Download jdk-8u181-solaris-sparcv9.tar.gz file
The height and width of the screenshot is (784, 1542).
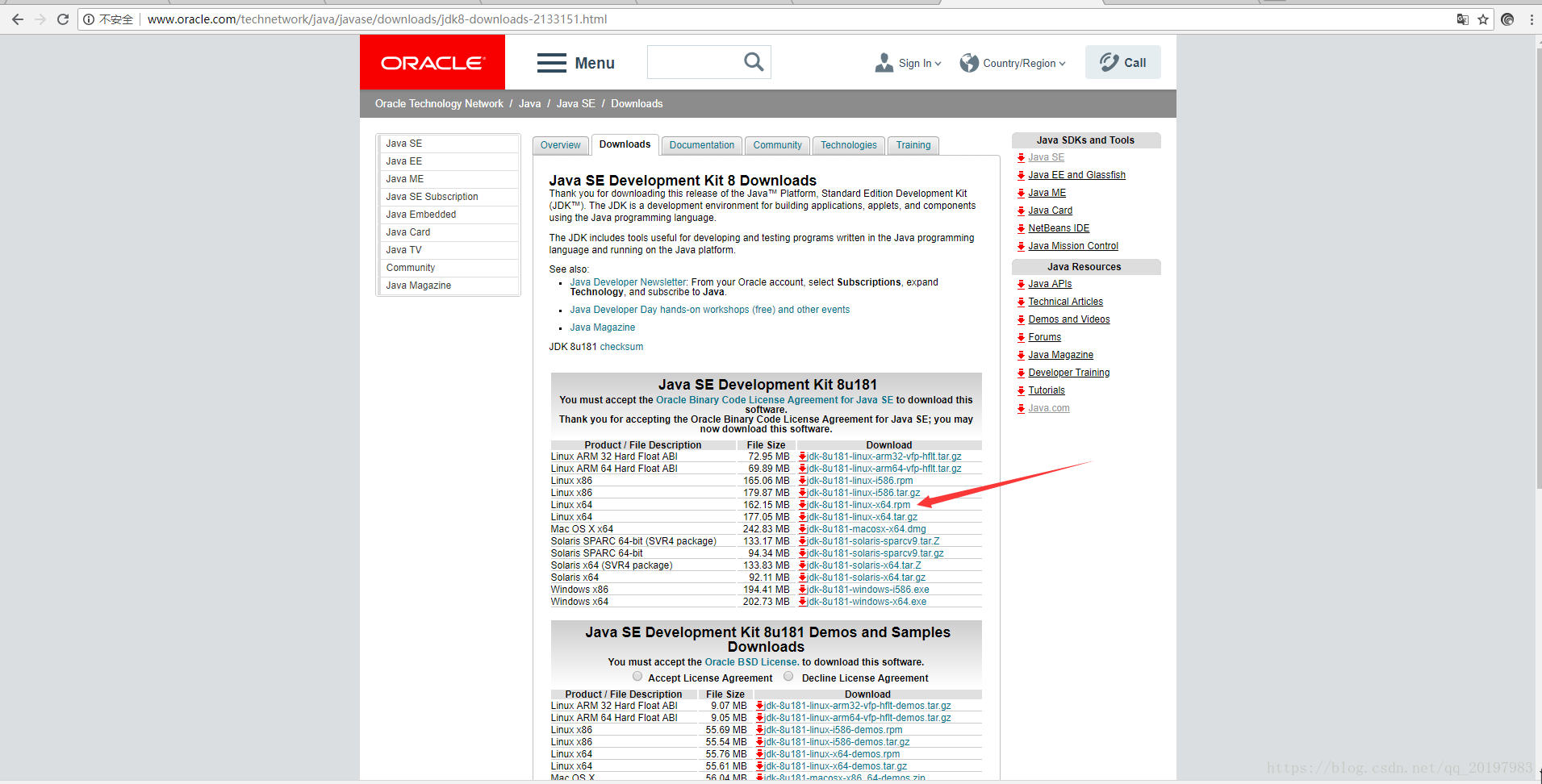tap(875, 553)
